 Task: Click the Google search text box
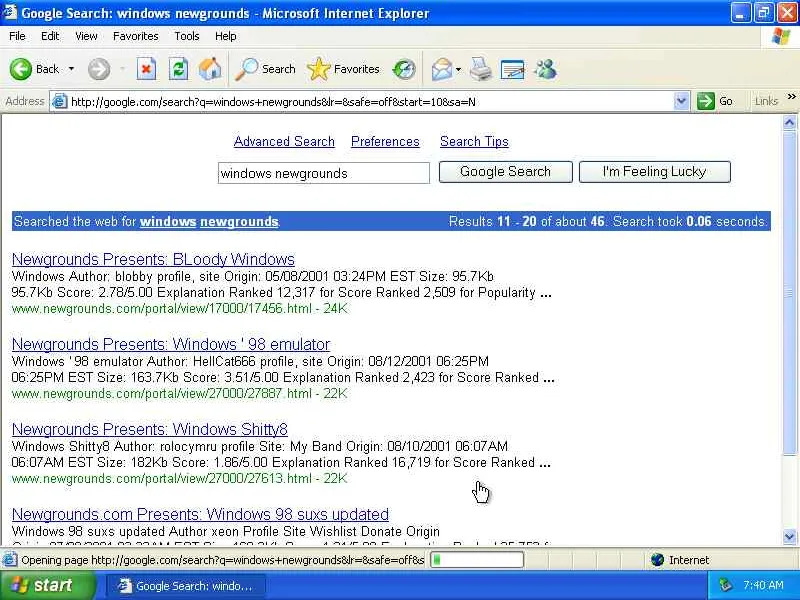coord(324,173)
